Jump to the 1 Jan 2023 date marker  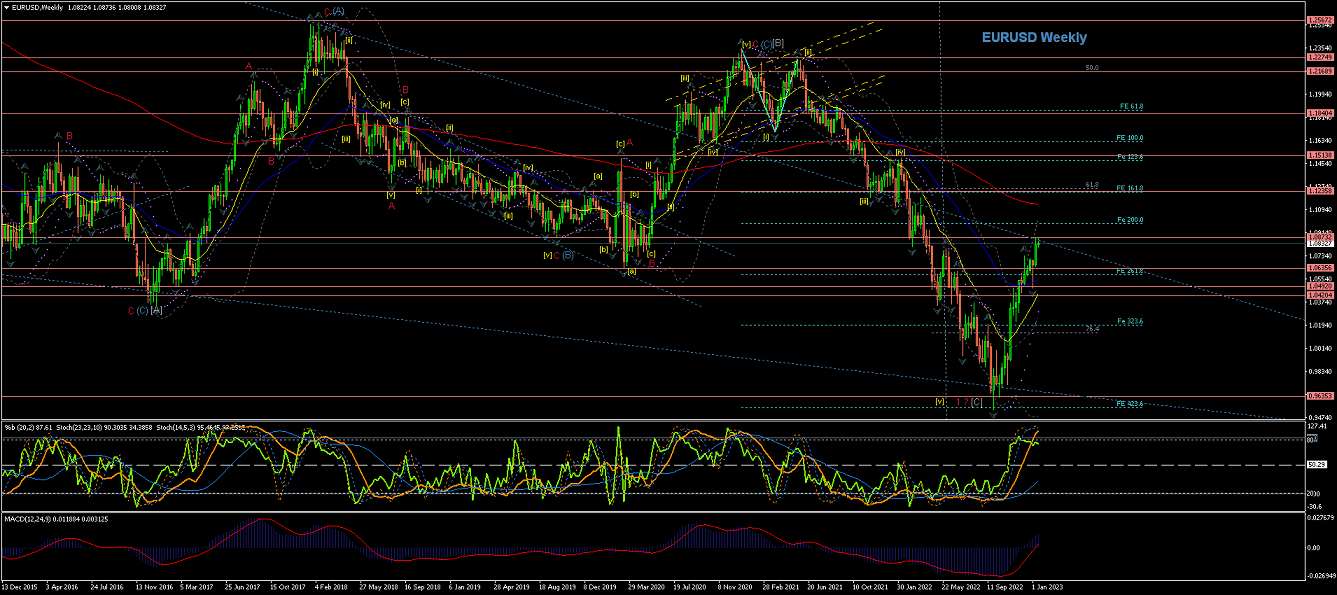[1046, 588]
